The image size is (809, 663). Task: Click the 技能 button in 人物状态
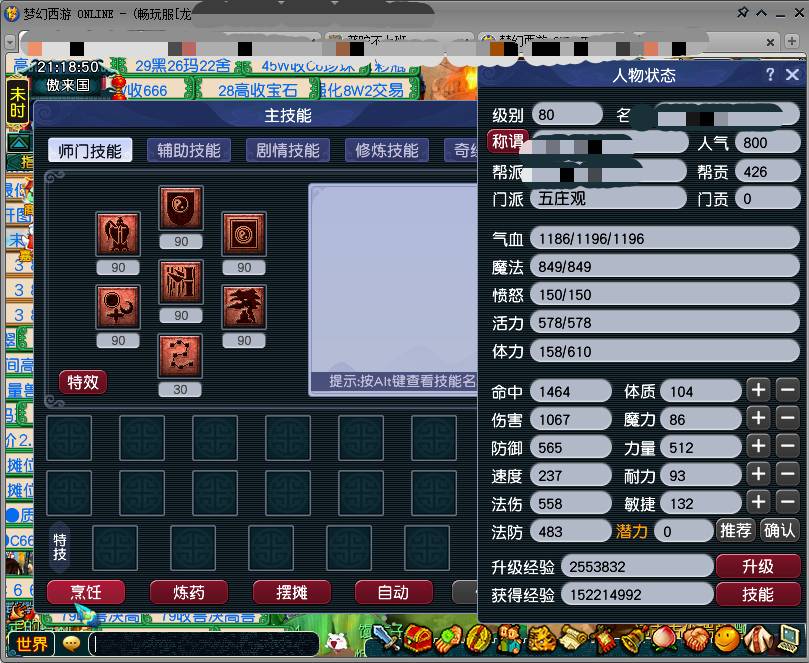click(758, 594)
